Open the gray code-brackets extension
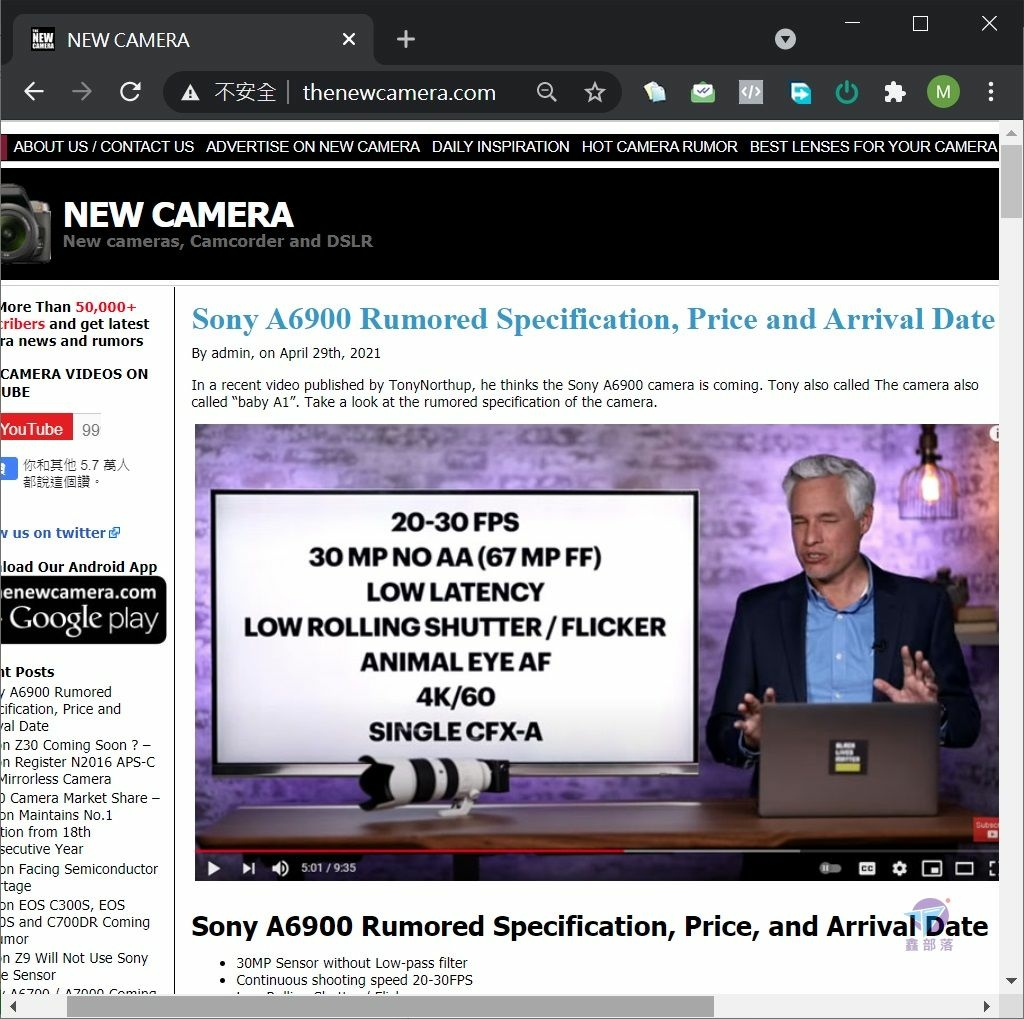This screenshot has width=1024, height=1019. point(750,92)
